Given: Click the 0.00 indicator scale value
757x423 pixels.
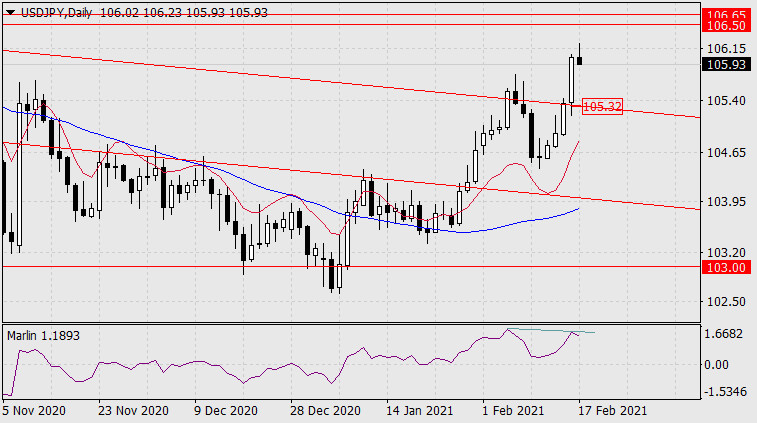Looking at the screenshot, I should [x=716, y=365].
